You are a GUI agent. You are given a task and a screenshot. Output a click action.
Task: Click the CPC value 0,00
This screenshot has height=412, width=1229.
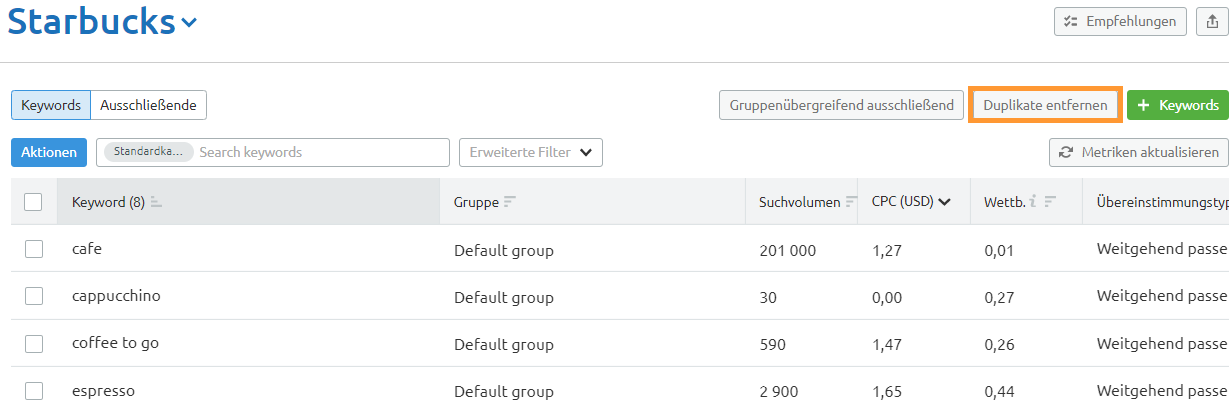pyautogui.click(x=887, y=297)
